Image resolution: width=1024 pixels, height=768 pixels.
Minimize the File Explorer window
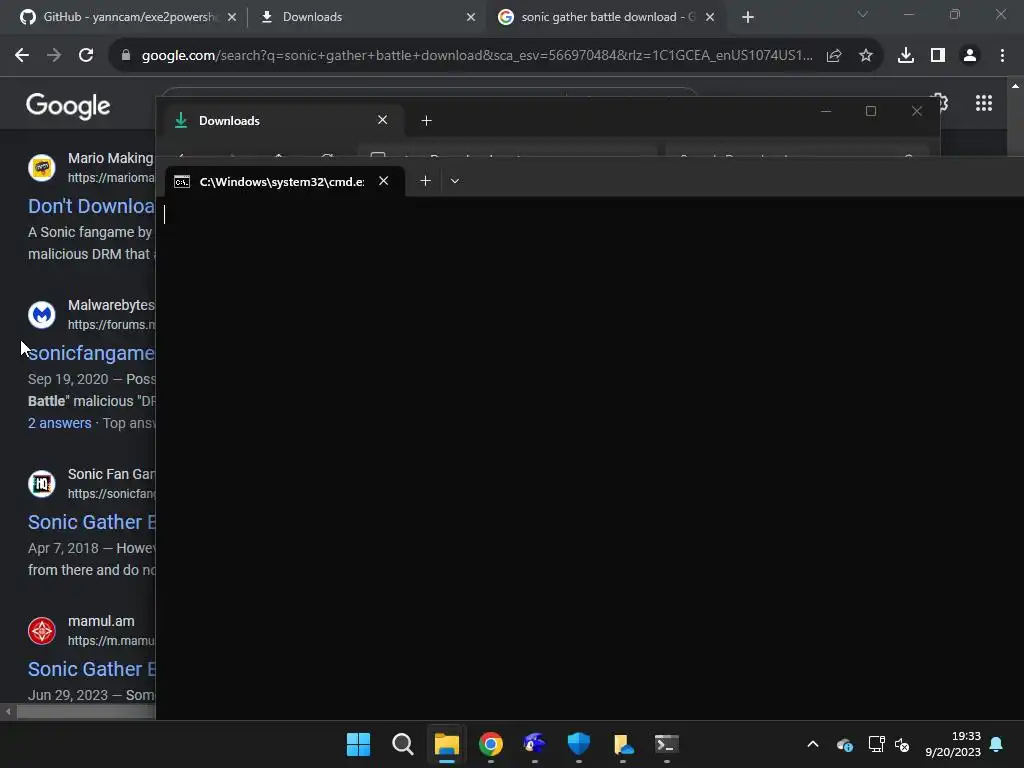825,111
